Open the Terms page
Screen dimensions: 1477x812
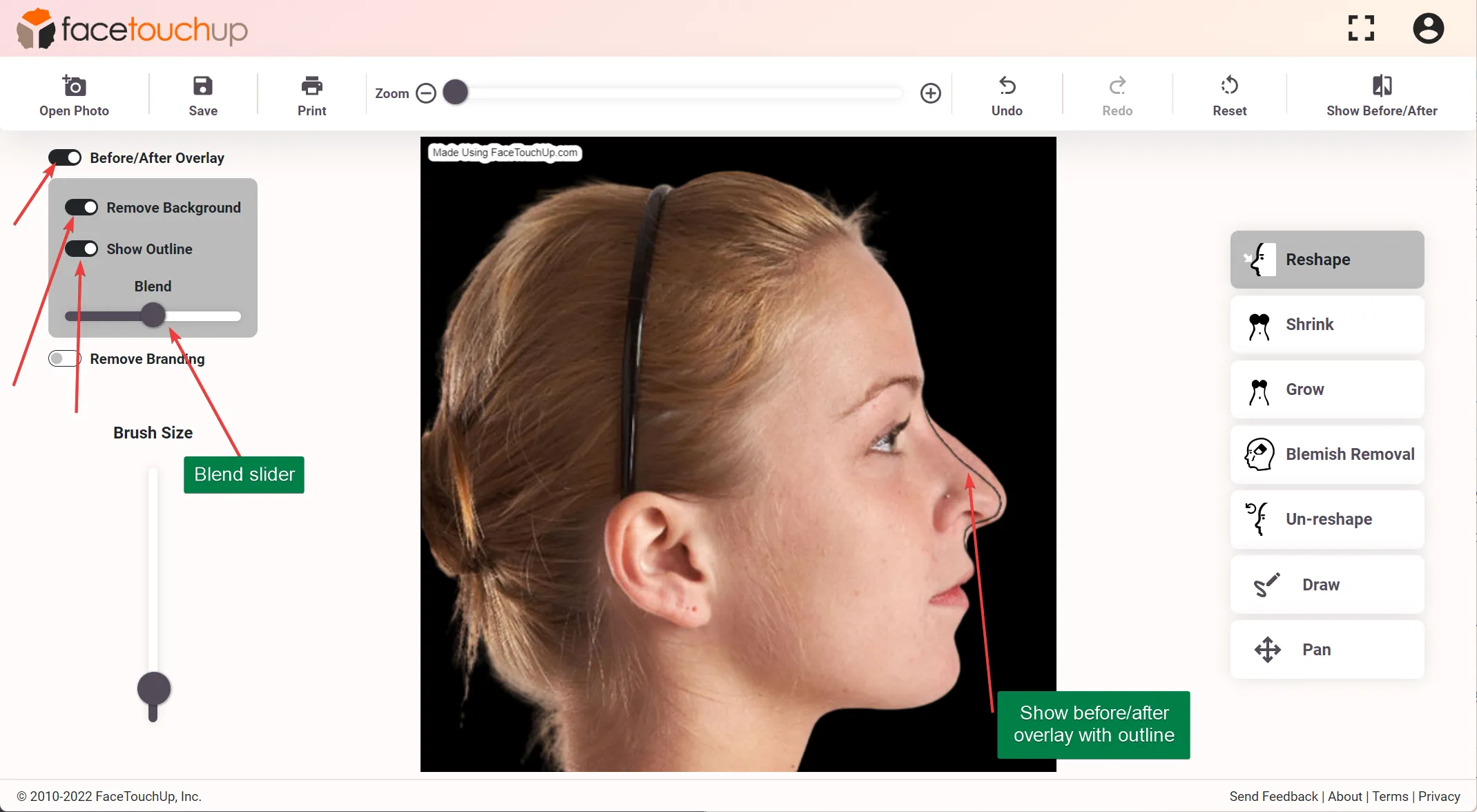point(1389,796)
